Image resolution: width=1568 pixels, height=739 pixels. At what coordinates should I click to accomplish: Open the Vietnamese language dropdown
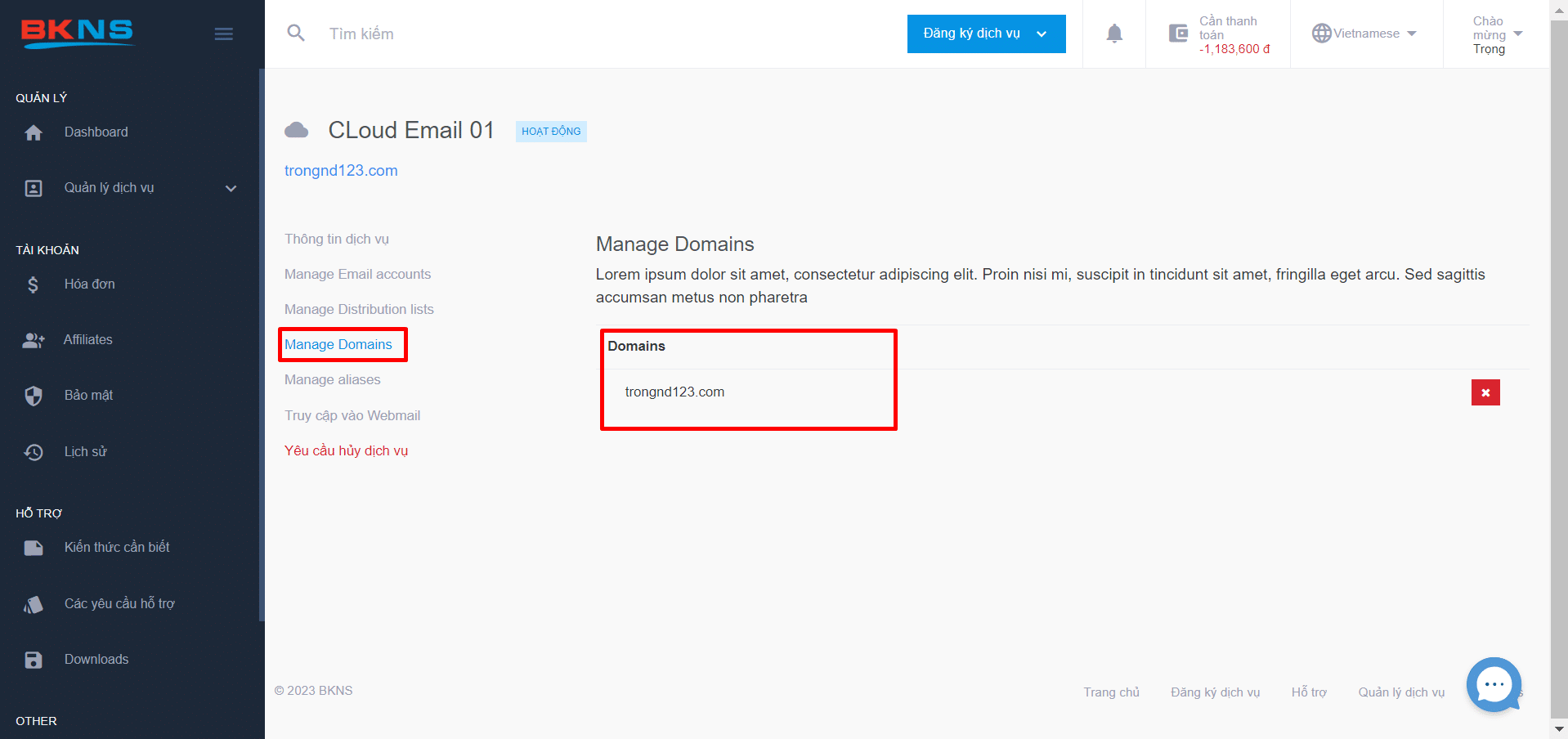click(1374, 34)
